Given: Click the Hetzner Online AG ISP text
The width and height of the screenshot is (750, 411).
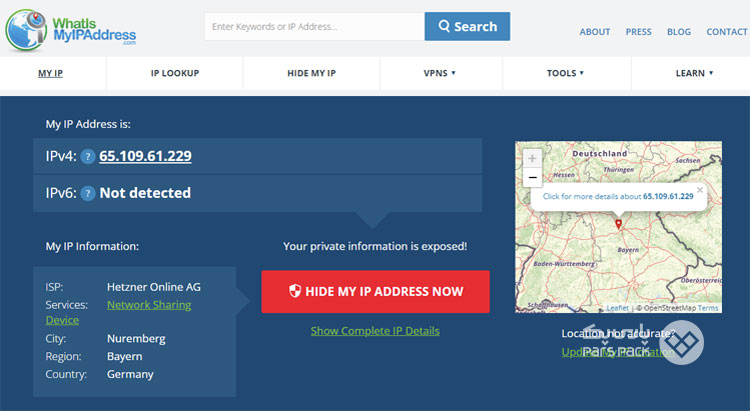Looking at the screenshot, I should (154, 287).
